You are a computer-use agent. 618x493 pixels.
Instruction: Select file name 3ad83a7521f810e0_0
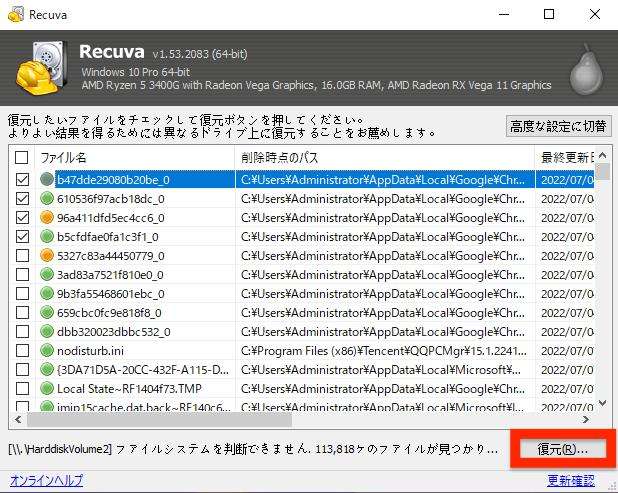(110, 275)
